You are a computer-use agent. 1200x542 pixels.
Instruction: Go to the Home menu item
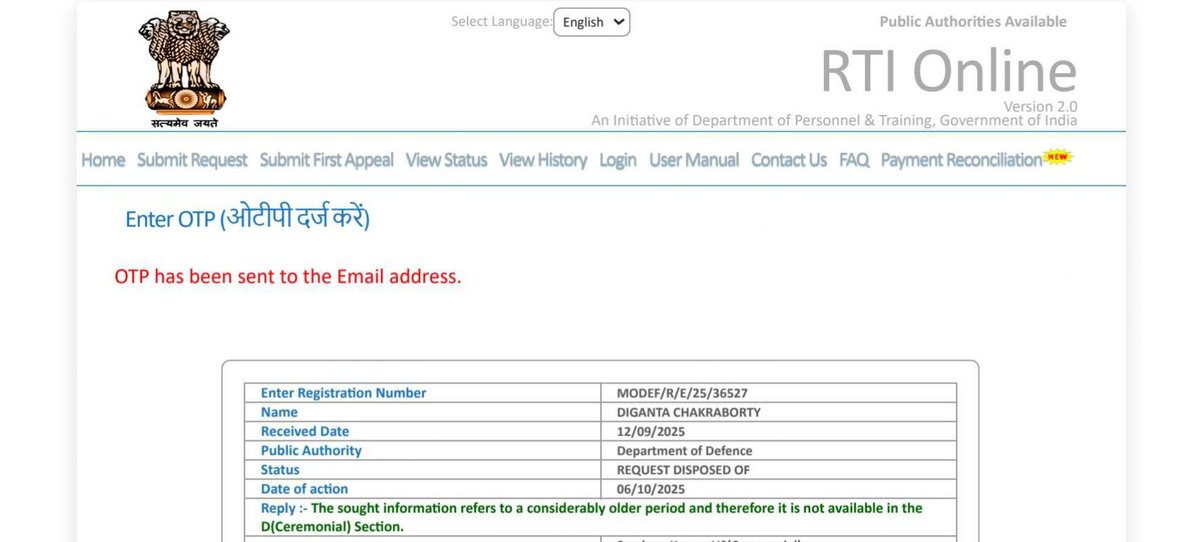pos(103,160)
